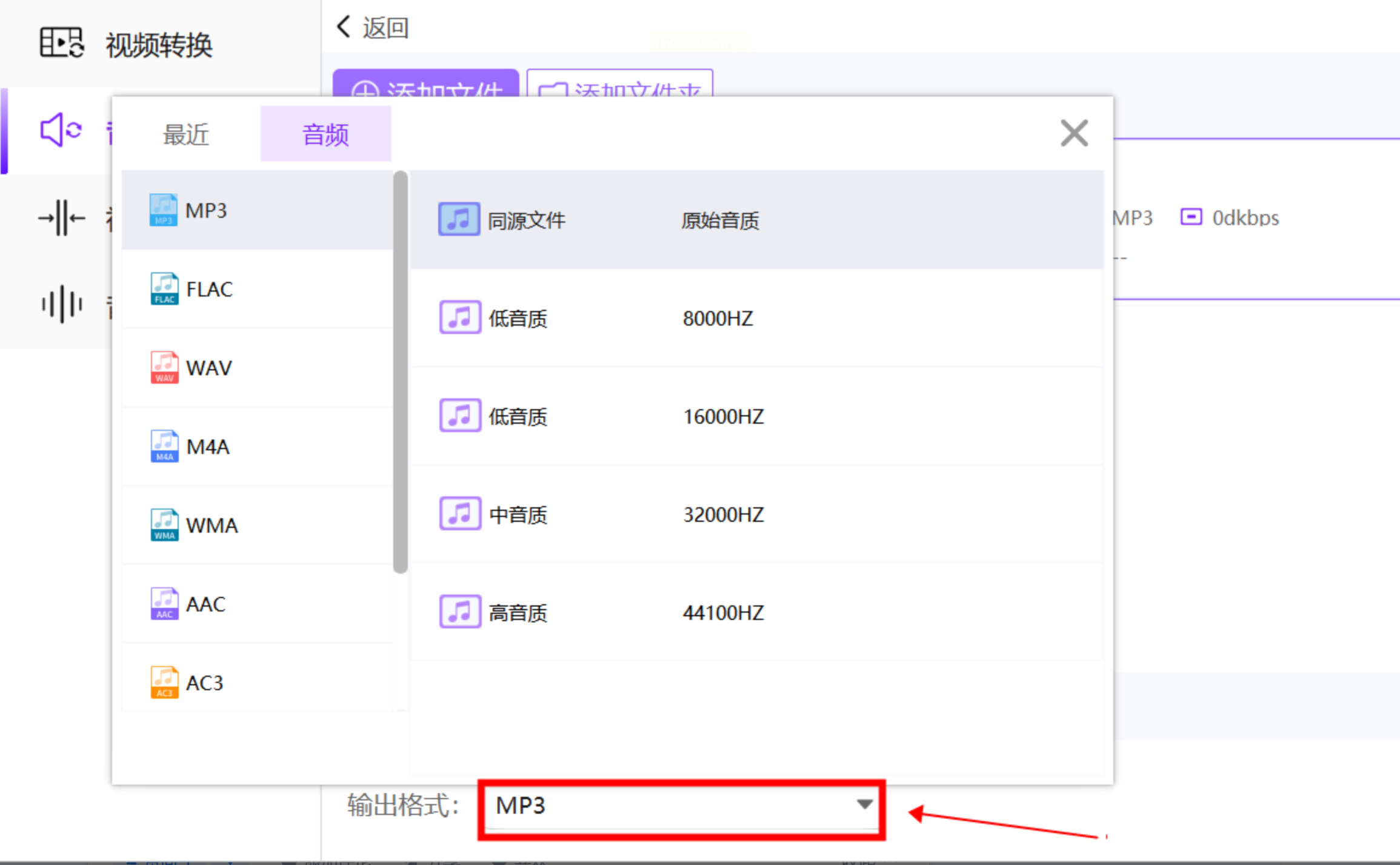The height and width of the screenshot is (865, 1400).
Task: Select the M4A format icon
Action: [x=164, y=446]
